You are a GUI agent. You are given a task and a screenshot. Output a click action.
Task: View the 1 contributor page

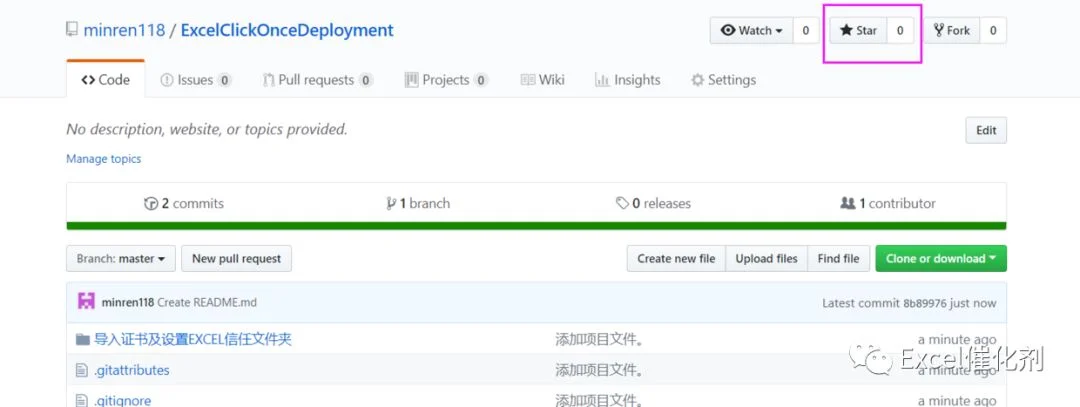(x=888, y=203)
